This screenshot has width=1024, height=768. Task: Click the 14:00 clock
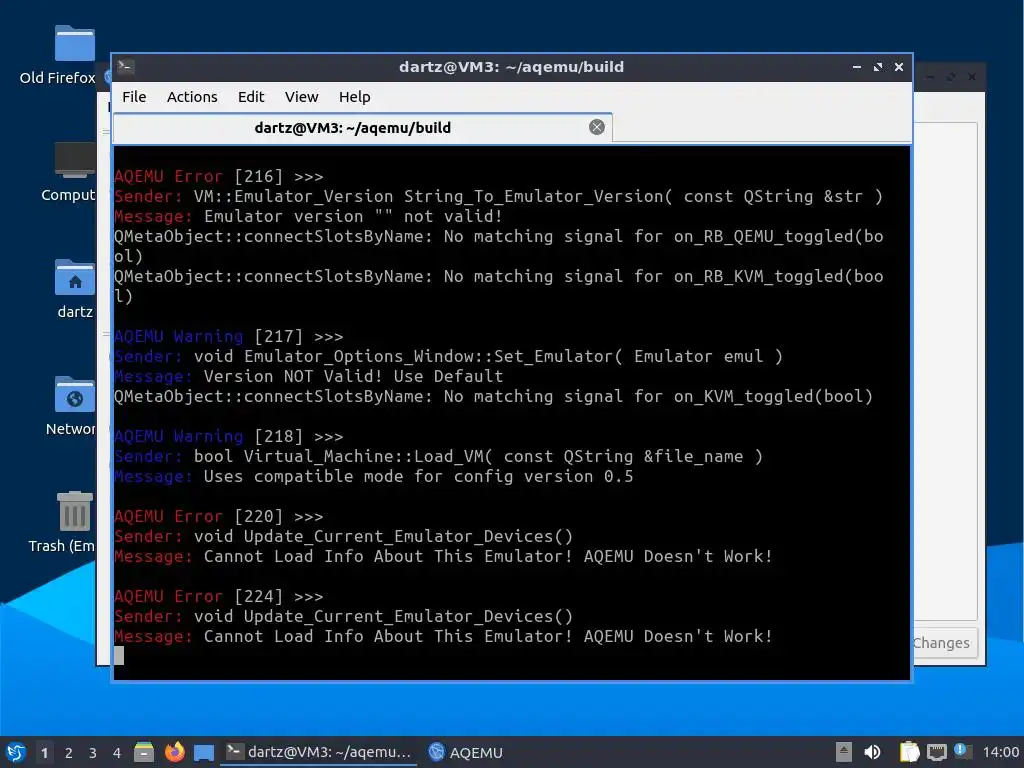(1000, 752)
